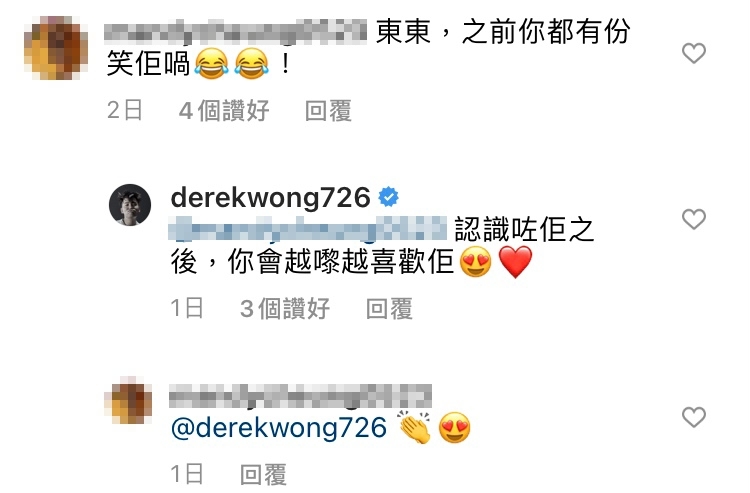Open the blurred username above the @derekwong726 mention

point(300,396)
